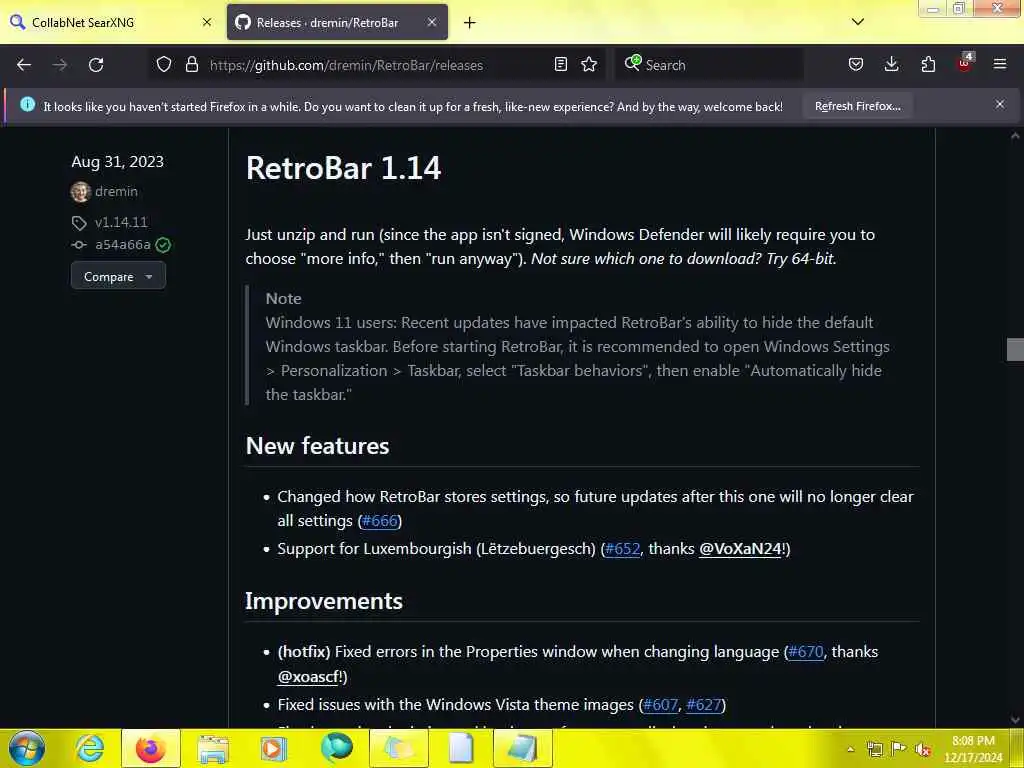
Task: Open the Save to Pocket icon
Action: point(856,65)
